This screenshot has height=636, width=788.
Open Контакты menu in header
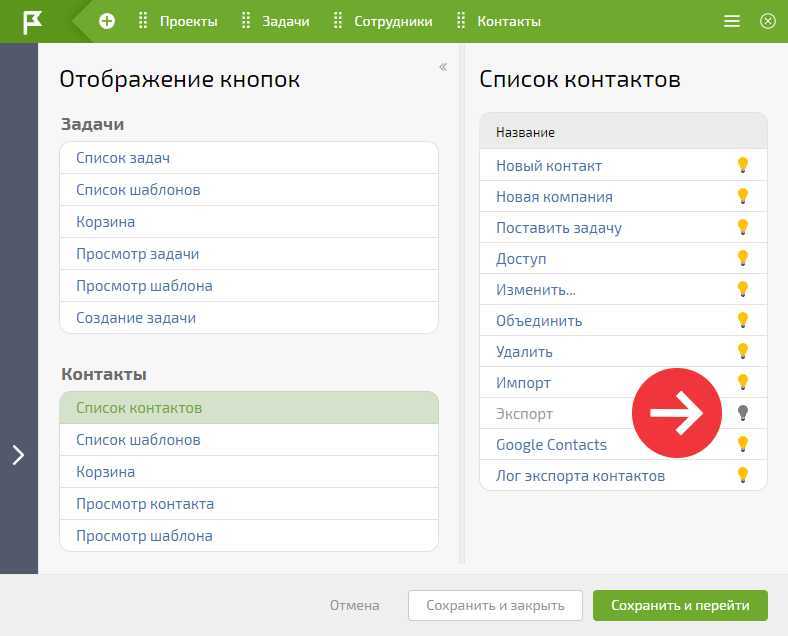(509, 22)
